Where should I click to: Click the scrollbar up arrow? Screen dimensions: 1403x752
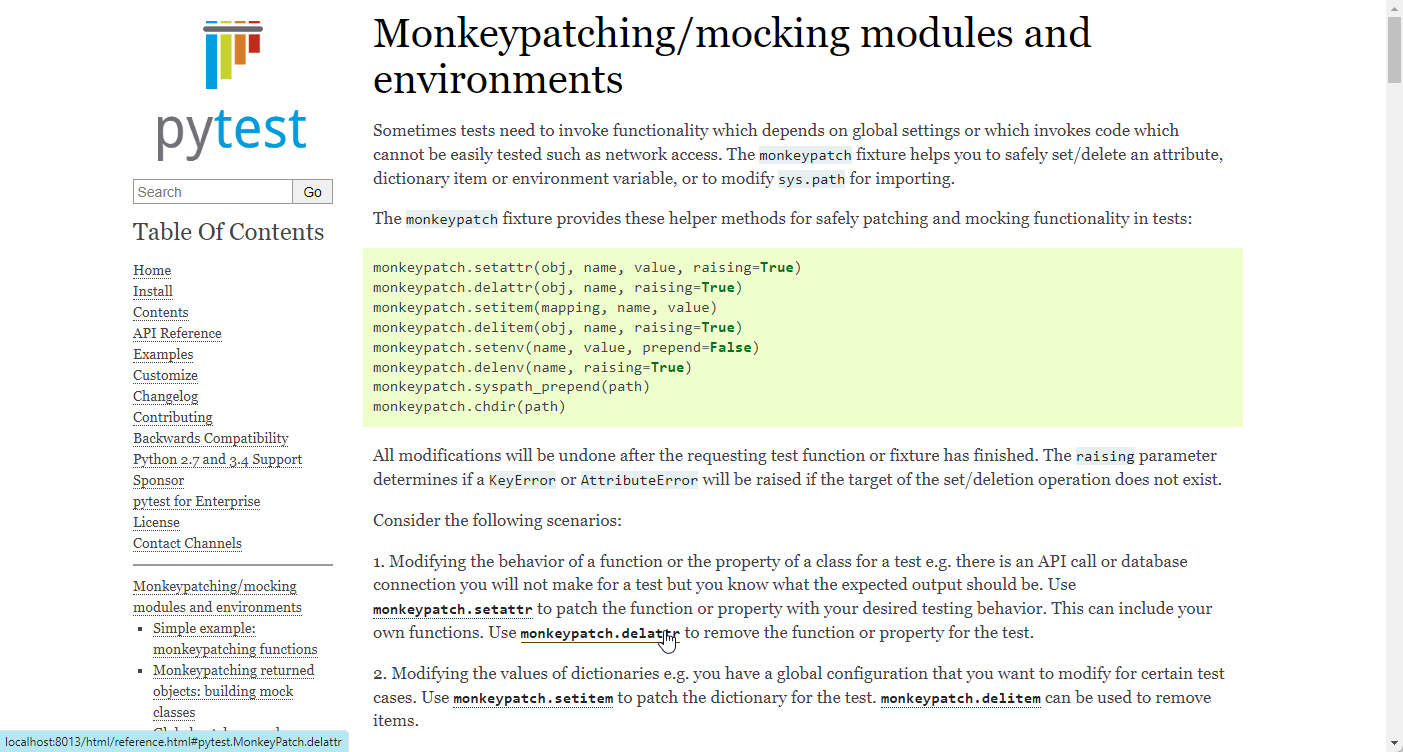tap(1394, 8)
